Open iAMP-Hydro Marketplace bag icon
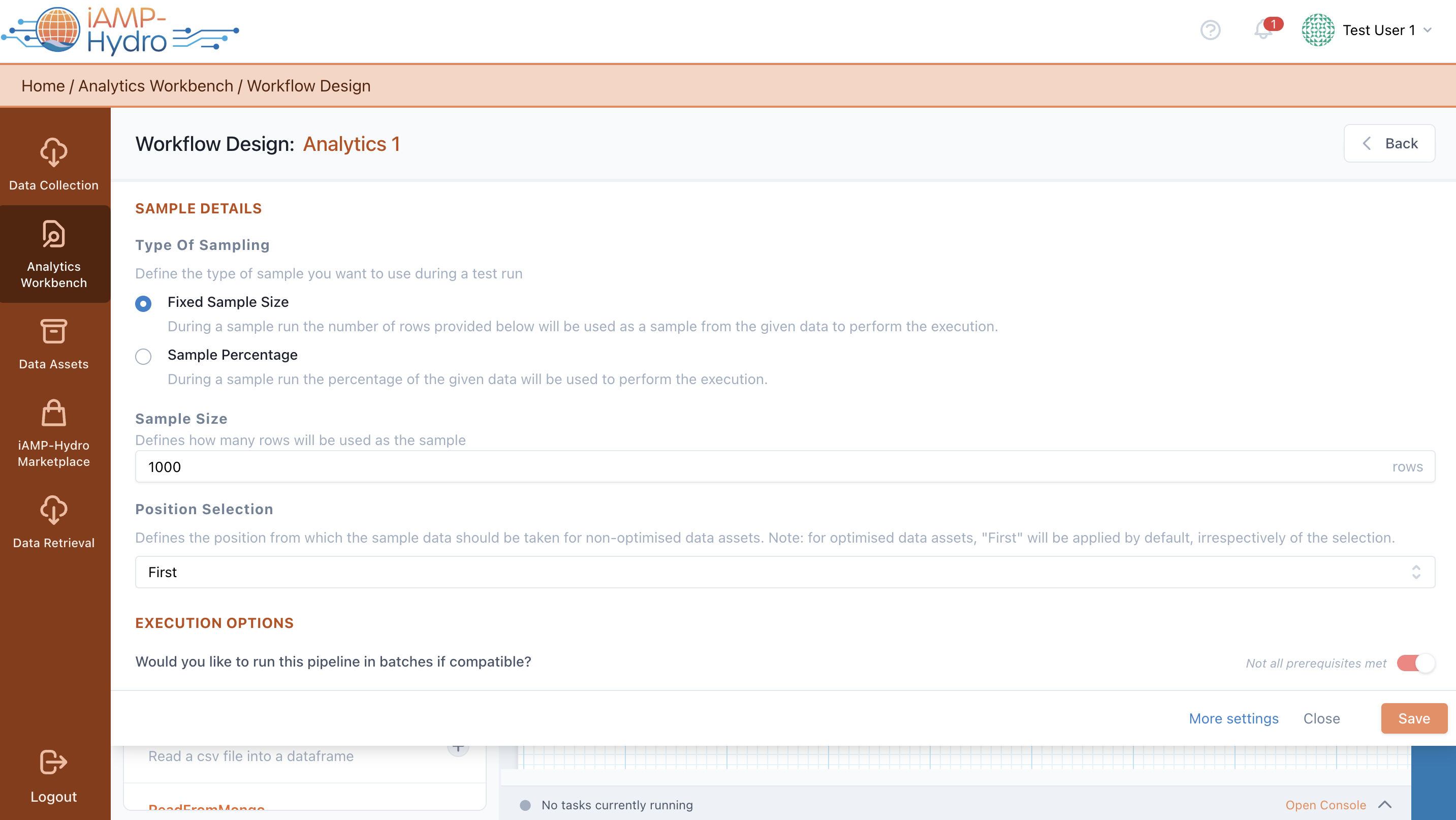1456x820 pixels. 54,413
